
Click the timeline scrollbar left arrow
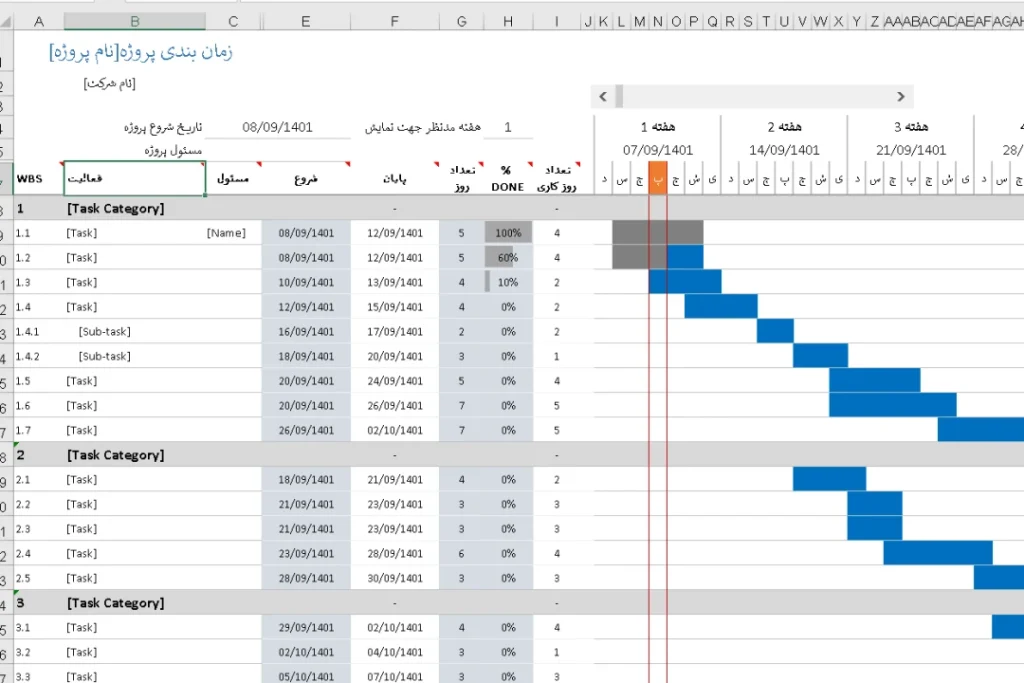pos(602,97)
